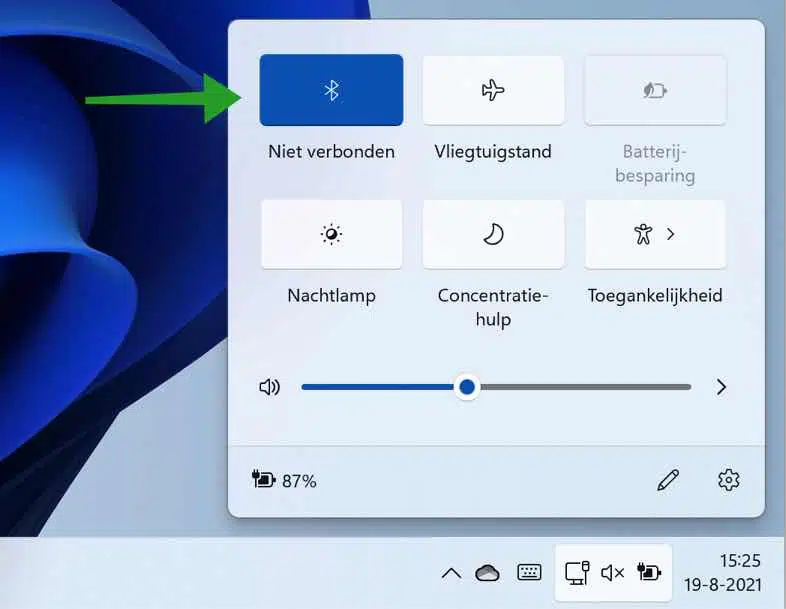
Task: Click the muted speaker tray icon
Action: [612, 572]
